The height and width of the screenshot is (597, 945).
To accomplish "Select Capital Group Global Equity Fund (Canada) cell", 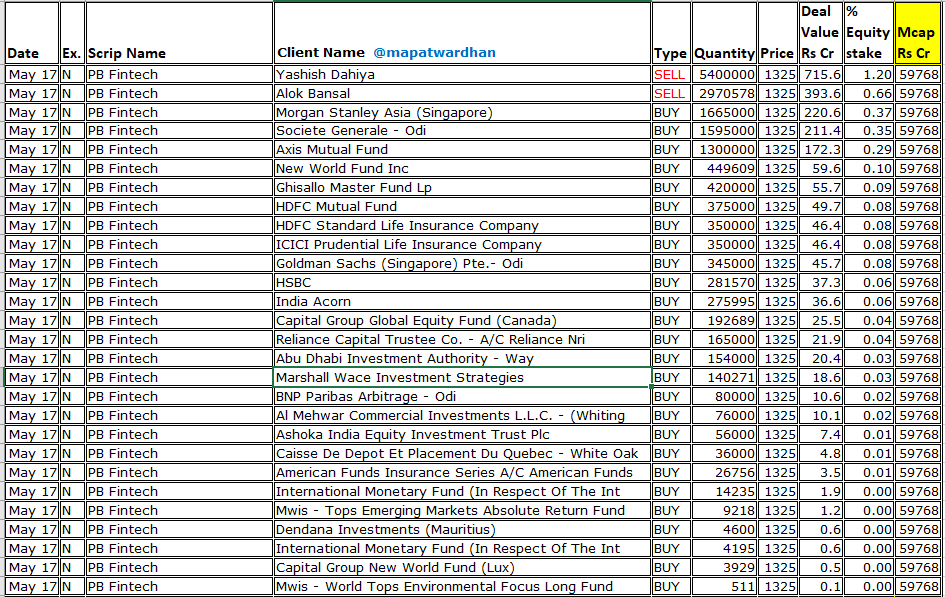I will click(x=462, y=320).
